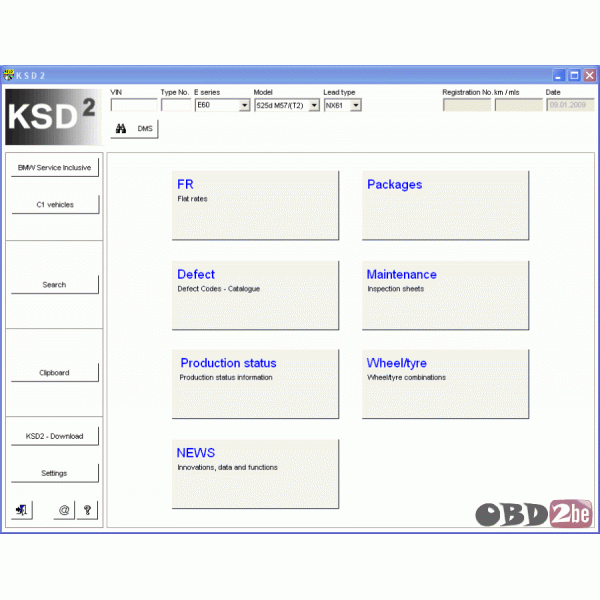Open the NEWS tile
This screenshot has height=600, width=600.
pyautogui.click(x=255, y=474)
